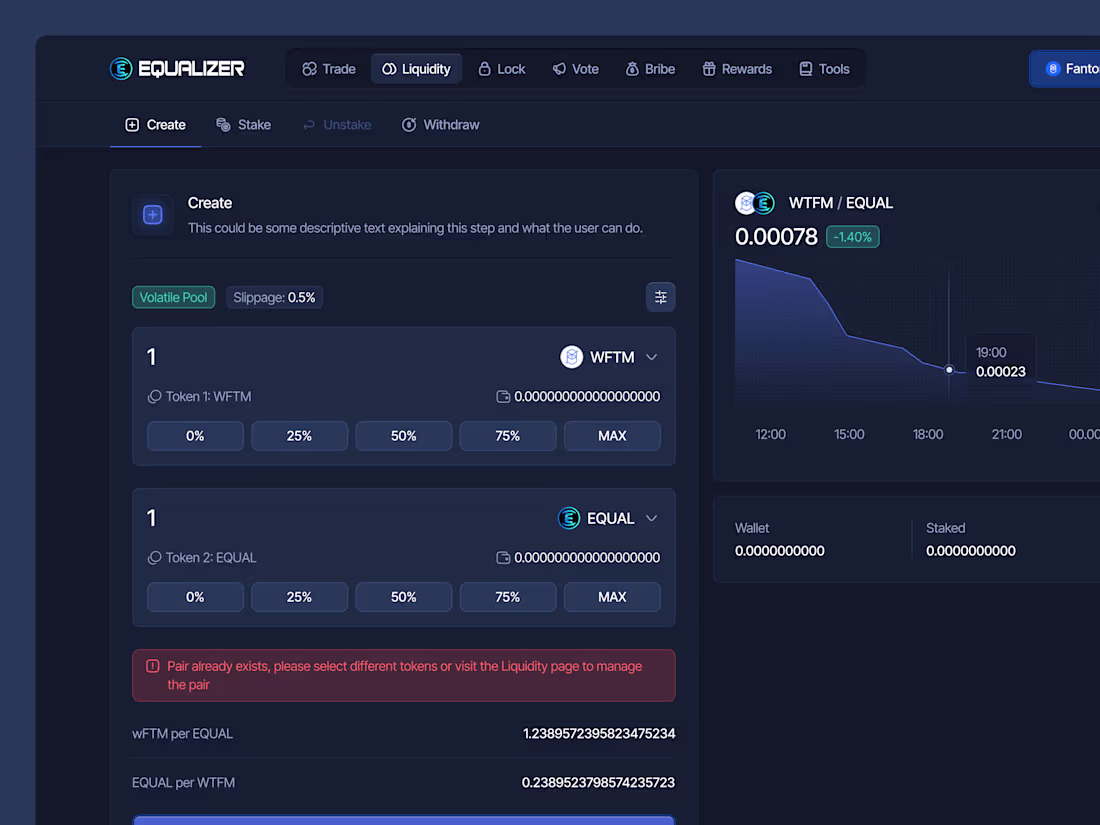Toggle the Slippage 0.5% setting

point(274,297)
